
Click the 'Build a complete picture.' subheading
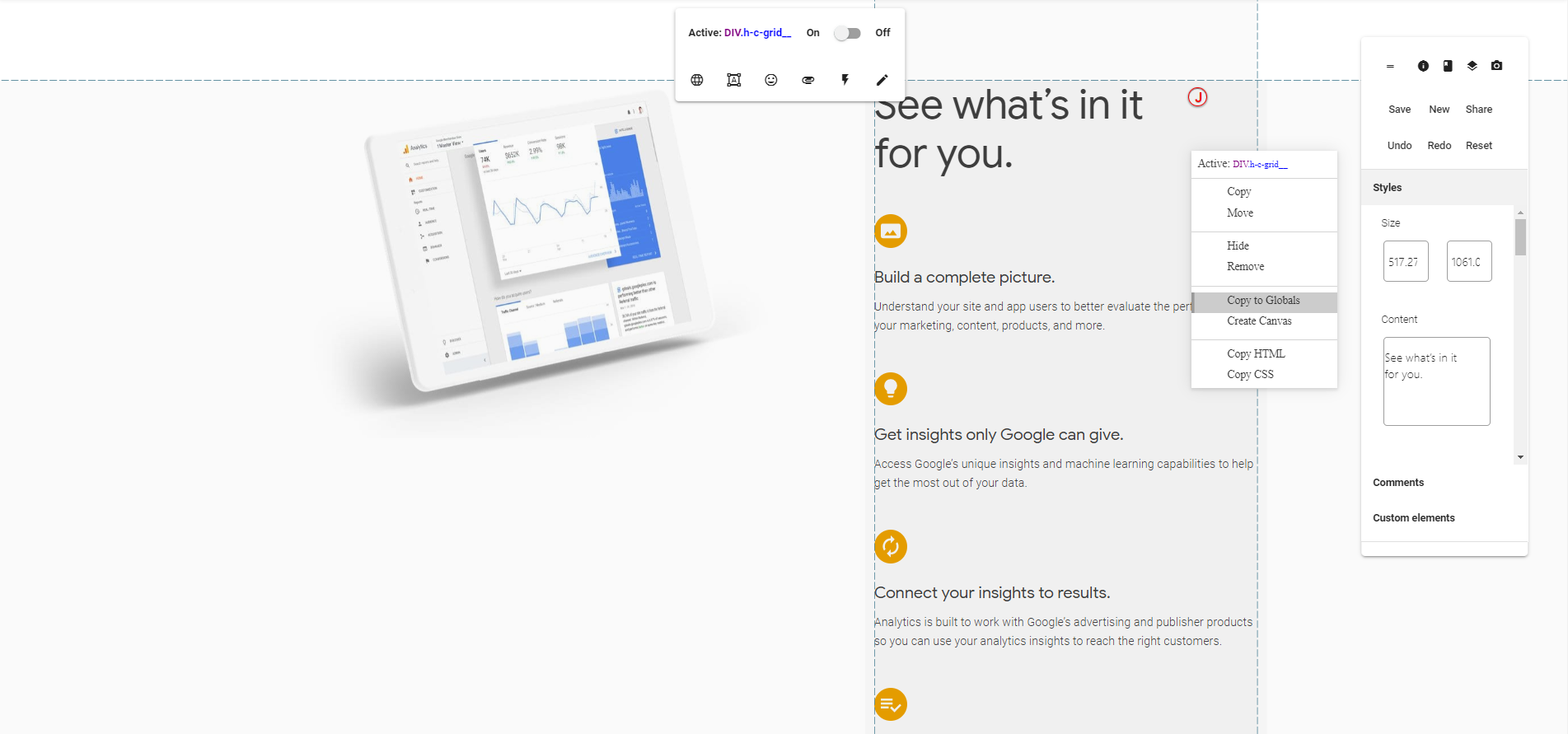(x=964, y=278)
